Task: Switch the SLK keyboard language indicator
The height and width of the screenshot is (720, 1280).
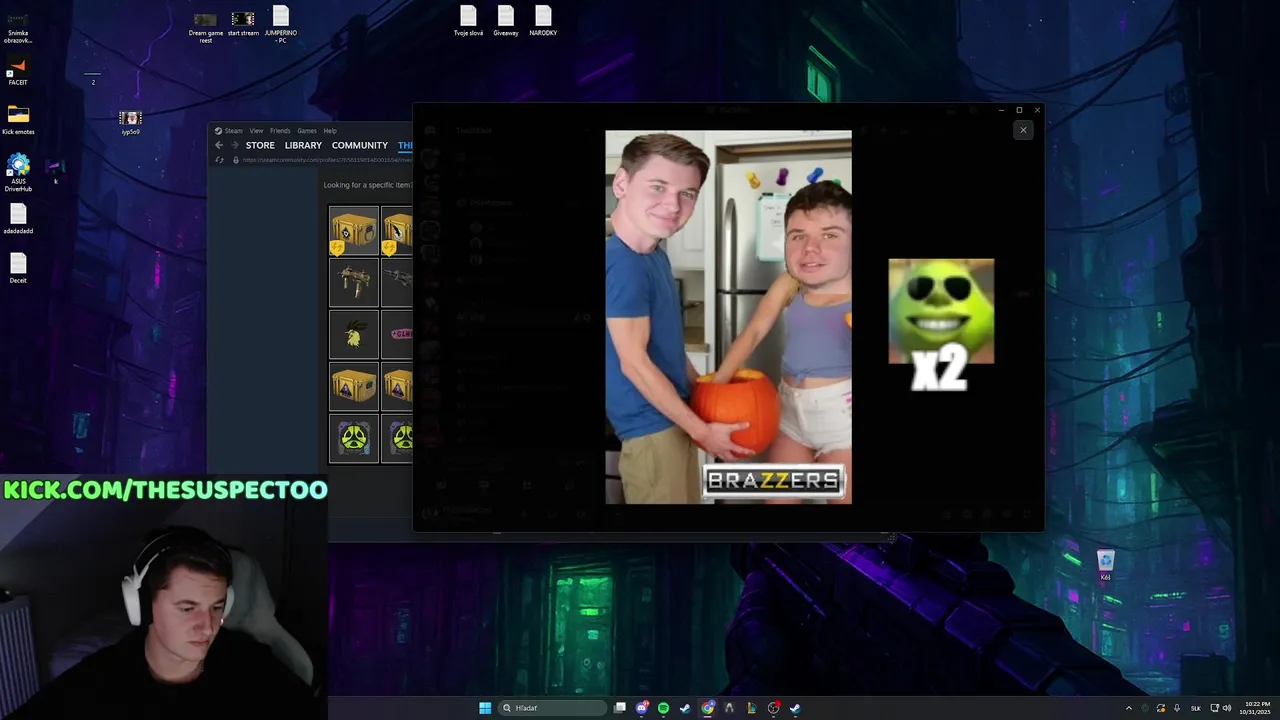Action: 1196,708
